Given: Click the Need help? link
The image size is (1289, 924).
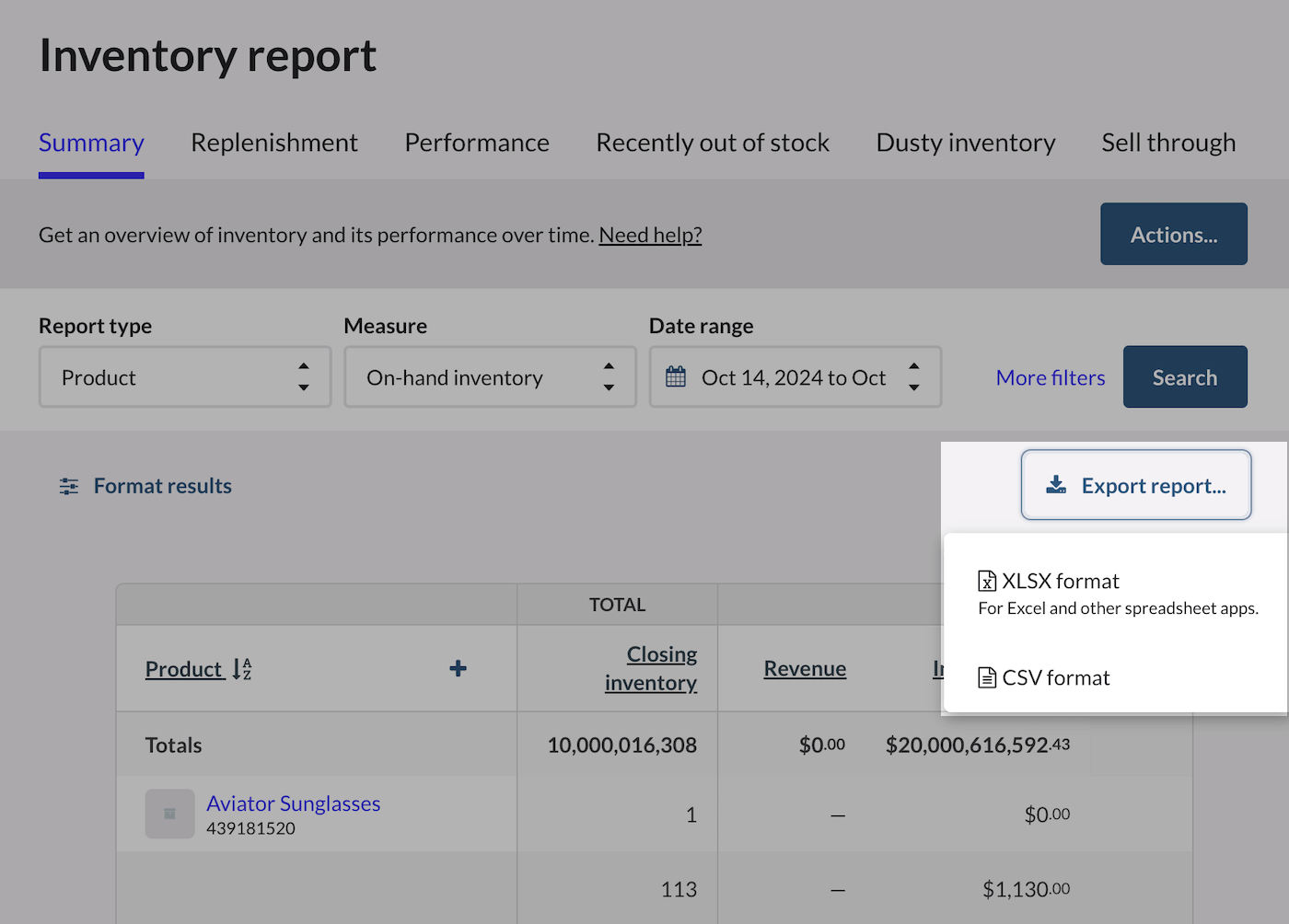Looking at the screenshot, I should pos(650,235).
